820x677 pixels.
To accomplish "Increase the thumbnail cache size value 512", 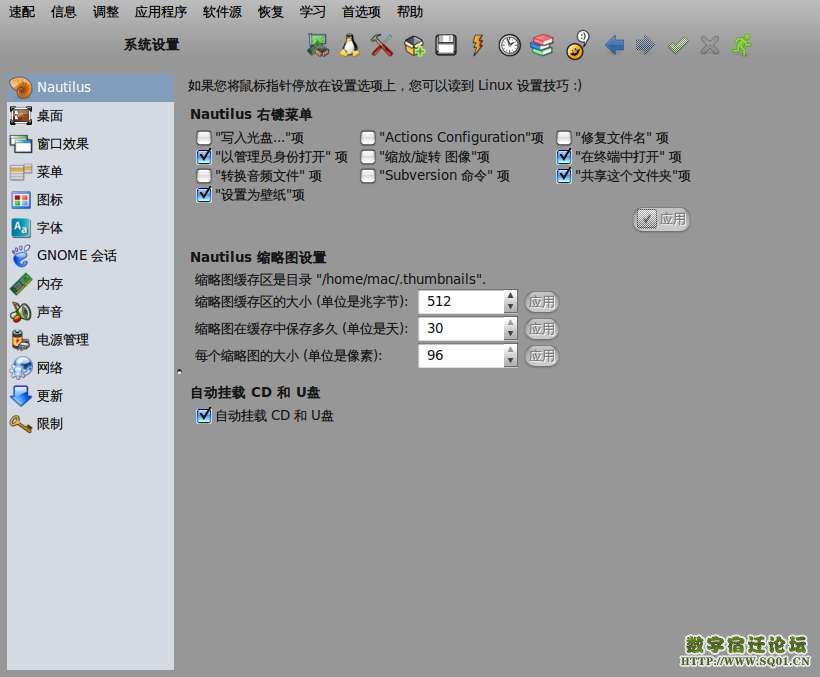I will 510,296.
